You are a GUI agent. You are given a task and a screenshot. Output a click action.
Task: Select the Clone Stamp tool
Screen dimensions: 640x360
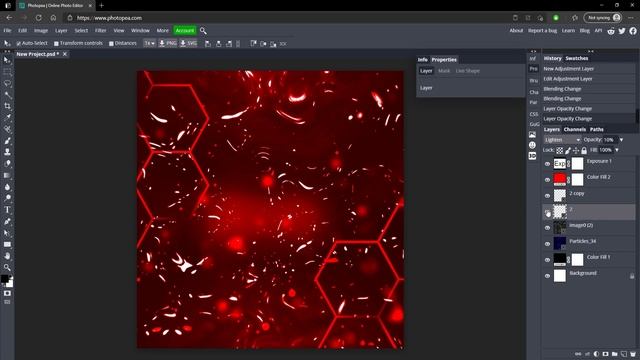click(x=7, y=152)
